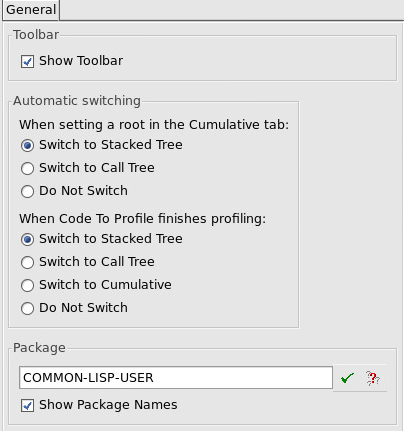Viewport: 404px width, 431px height.
Task: Click the green checkmark confirm package icon
Action: (347, 378)
